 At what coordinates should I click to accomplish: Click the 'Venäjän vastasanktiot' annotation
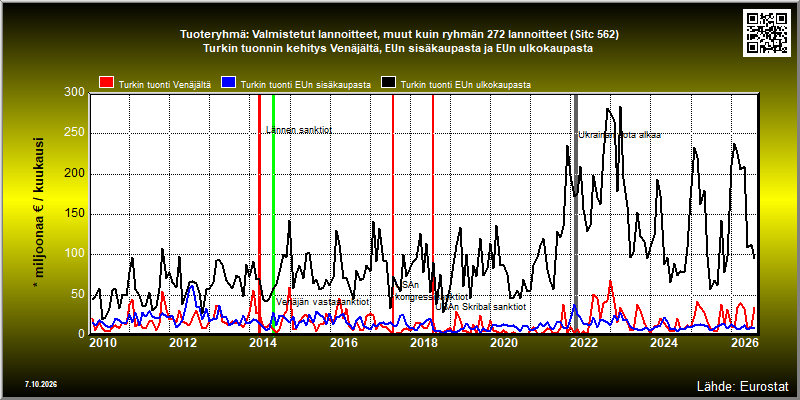point(322,302)
